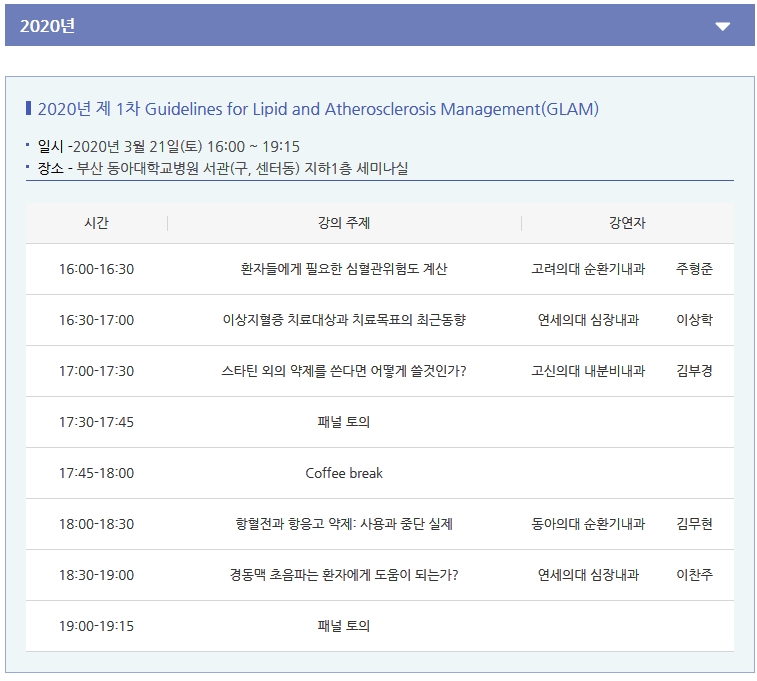
Task: Select affiliation 동아의대 순환기내과
Action: point(588,524)
